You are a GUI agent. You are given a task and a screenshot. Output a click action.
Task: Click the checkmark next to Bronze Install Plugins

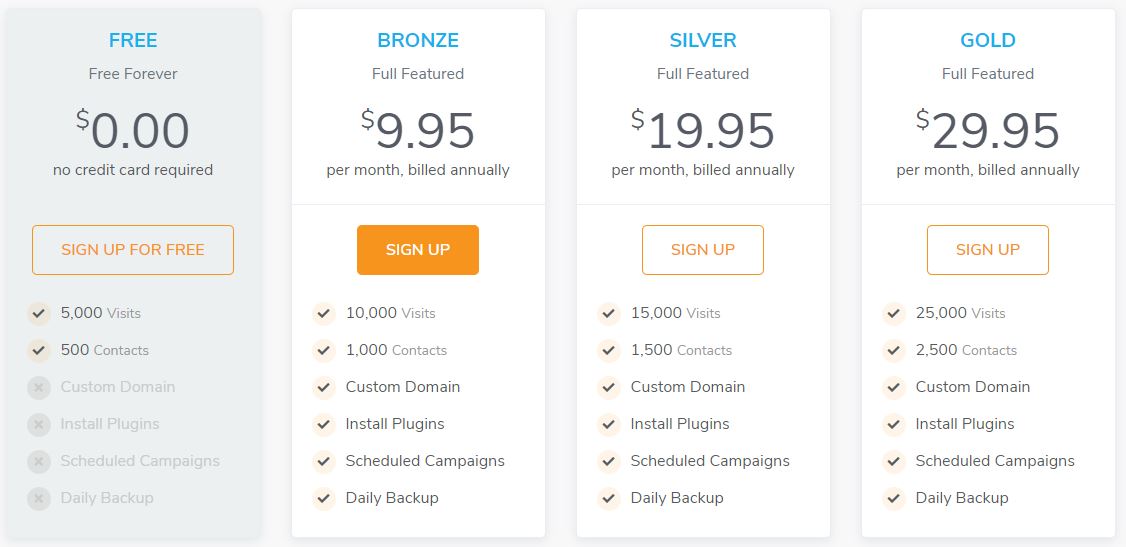click(324, 424)
